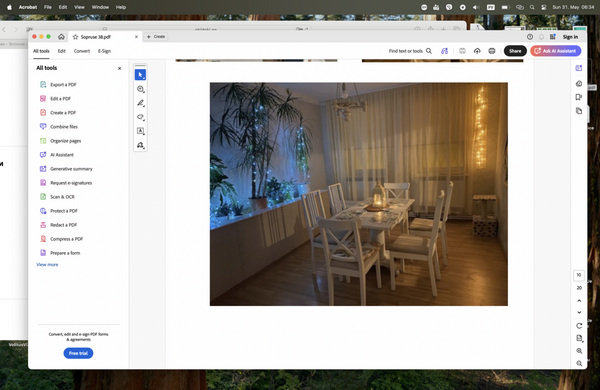Print the document

click(492, 51)
